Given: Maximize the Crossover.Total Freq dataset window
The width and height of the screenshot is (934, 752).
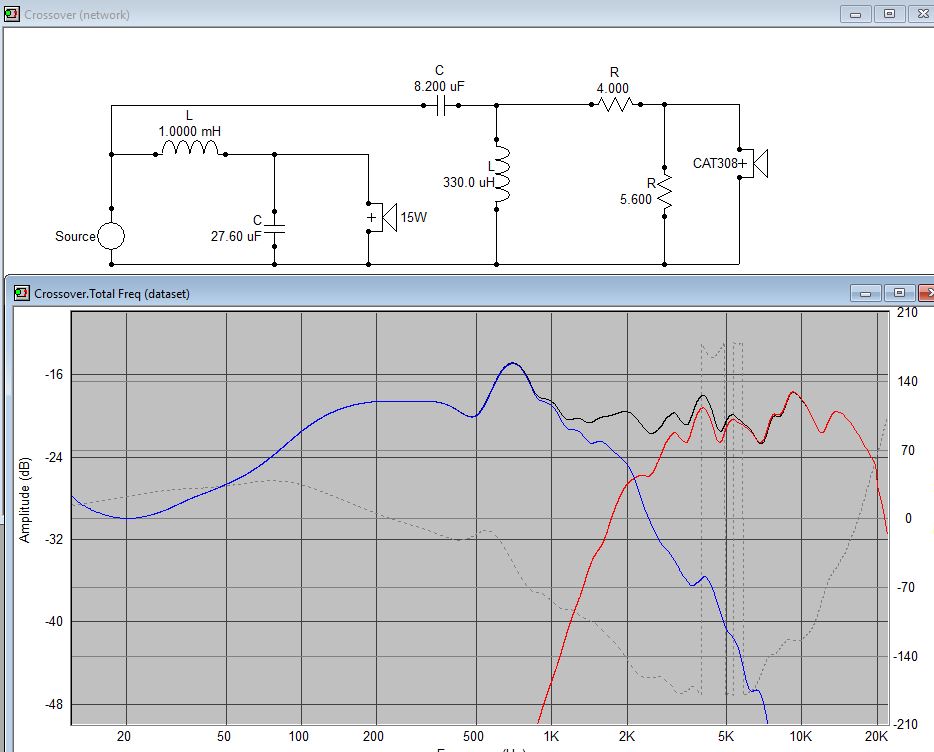Looking at the screenshot, I should (899, 293).
